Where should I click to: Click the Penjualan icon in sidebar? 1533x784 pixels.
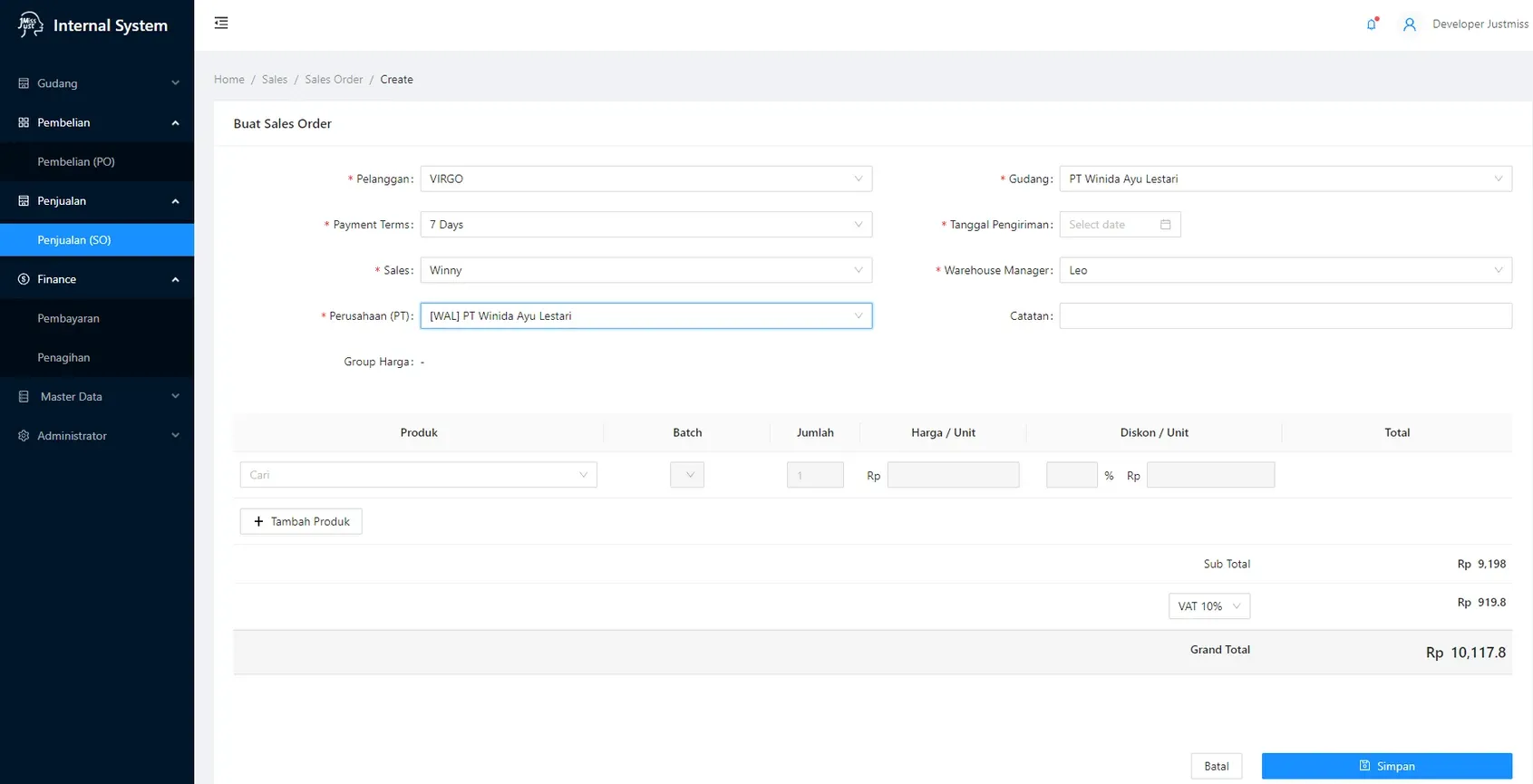pos(24,201)
